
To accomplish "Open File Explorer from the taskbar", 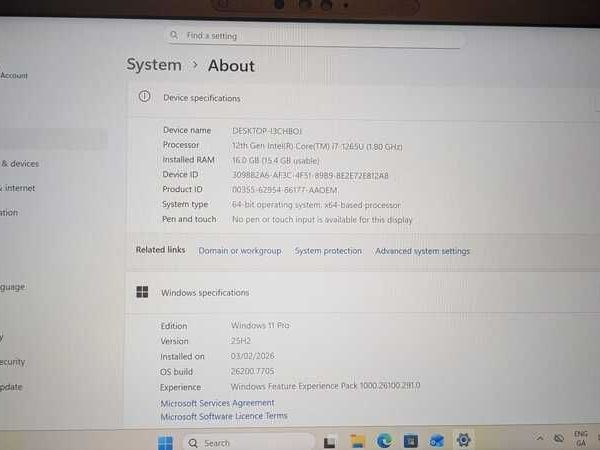I will (x=357, y=441).
